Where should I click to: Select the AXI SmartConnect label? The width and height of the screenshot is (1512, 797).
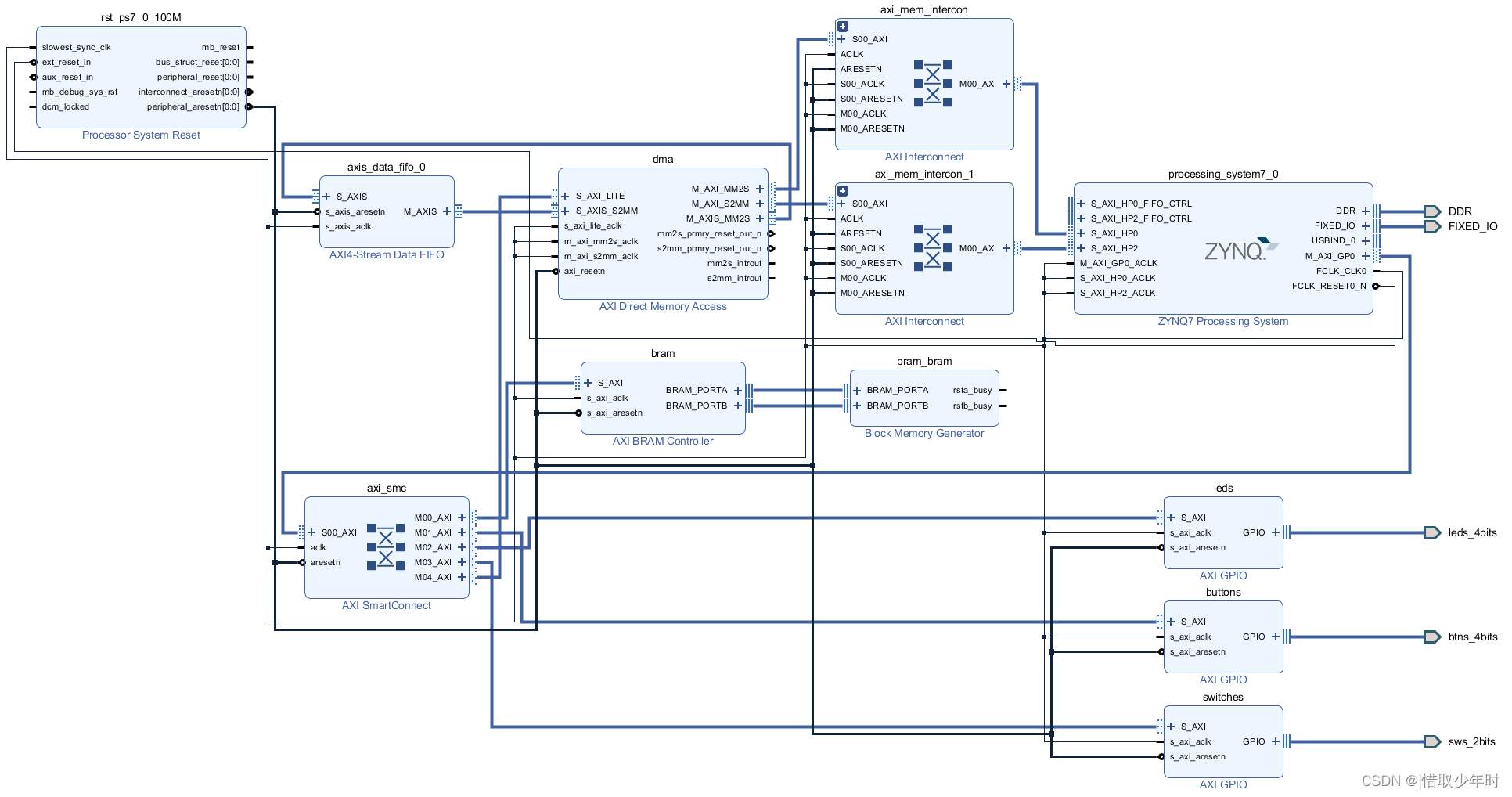pyautogui.click(x=387, y=606)
